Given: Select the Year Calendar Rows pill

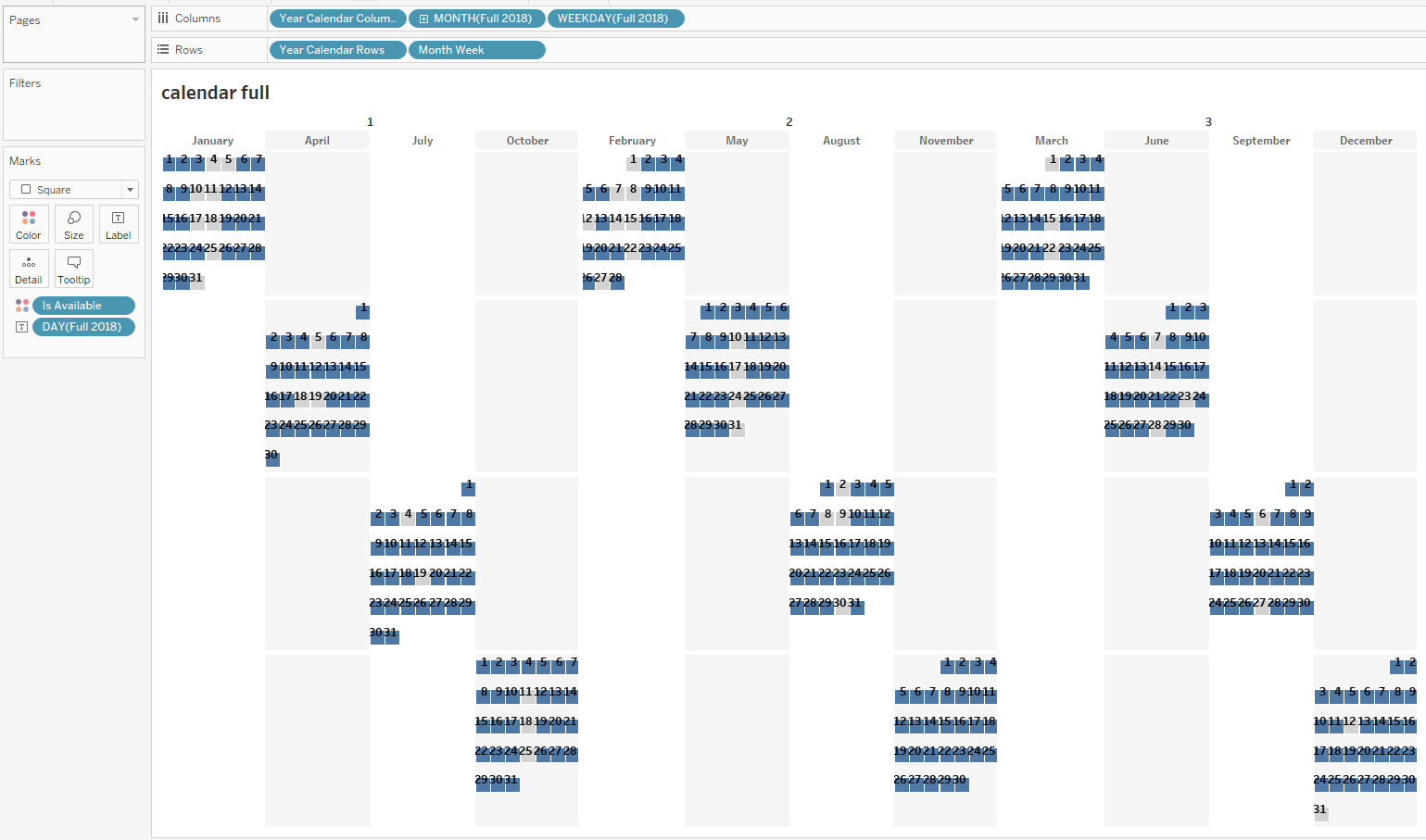Looking at the screenshot, I should coord(336,49).
